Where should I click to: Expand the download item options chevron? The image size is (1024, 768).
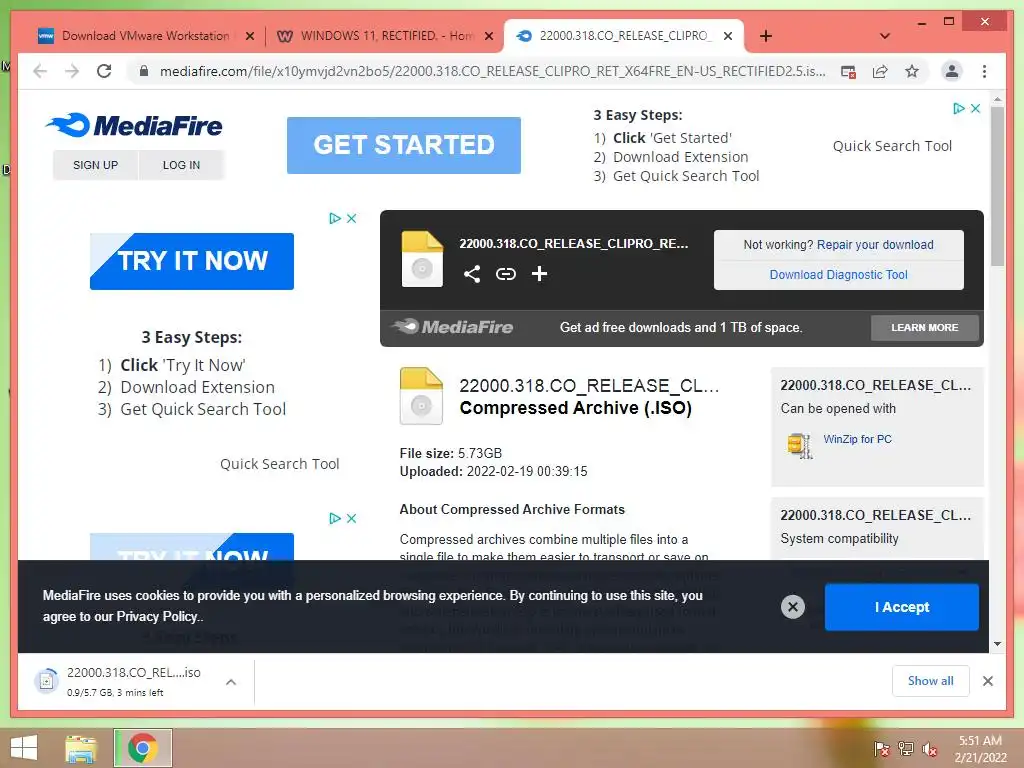coord(231,682)
